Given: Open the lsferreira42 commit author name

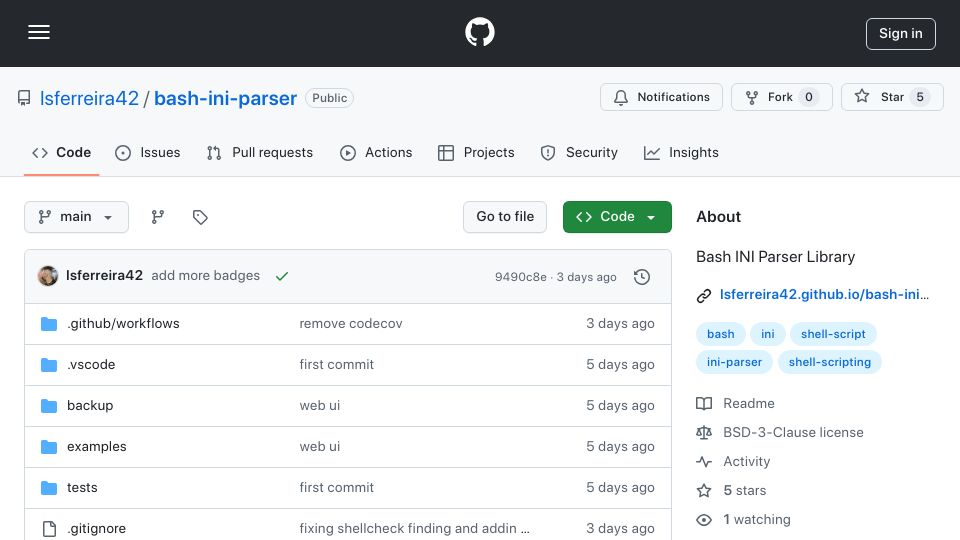Looking at the screenshot, I should tap(104, 276).
